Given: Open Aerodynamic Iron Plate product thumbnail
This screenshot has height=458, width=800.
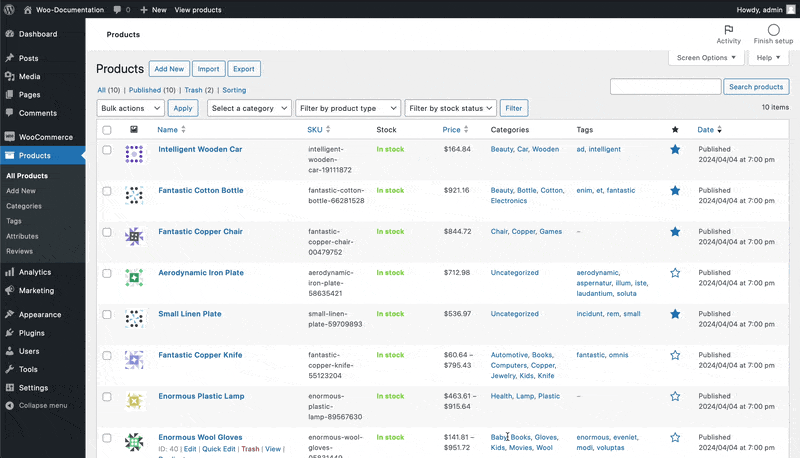Looking at the screenshot, I should [x=134, y=277].
